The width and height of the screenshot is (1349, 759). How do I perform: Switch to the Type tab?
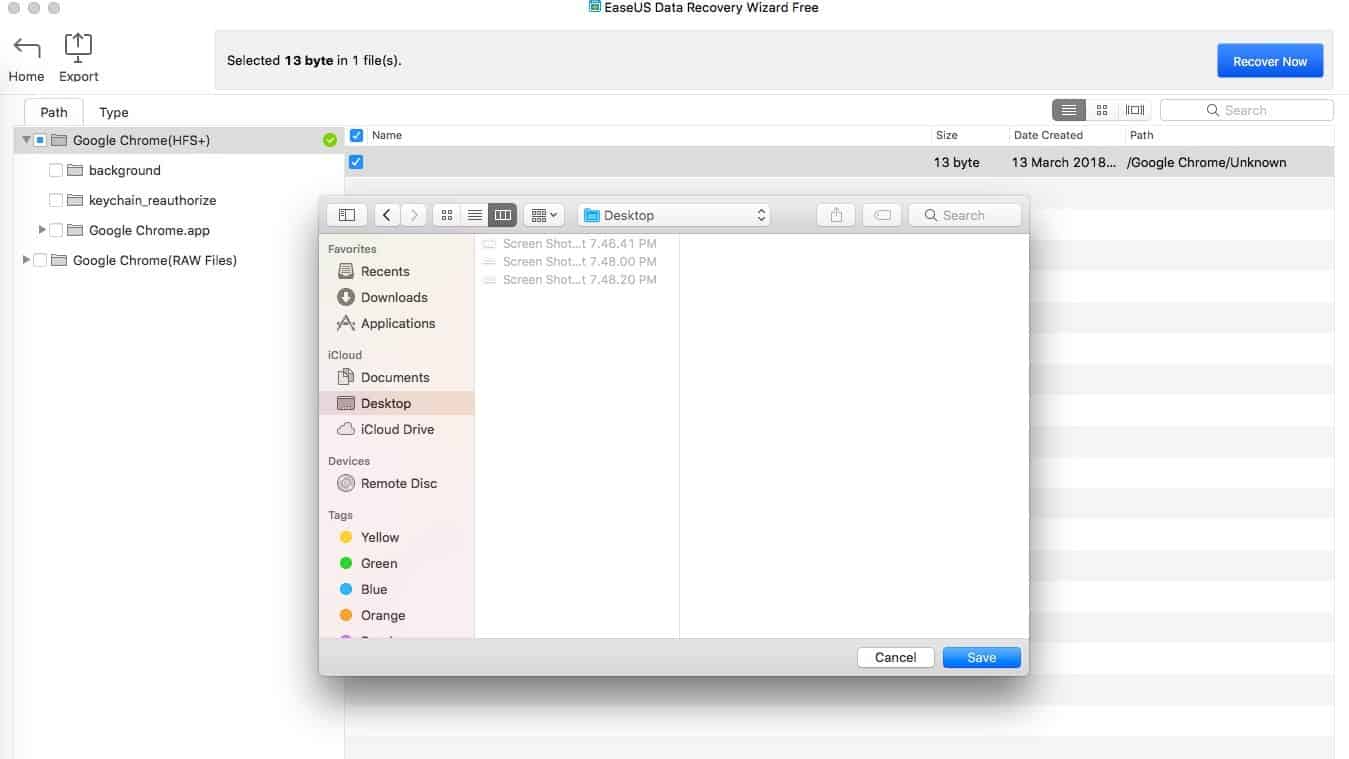click(114, 112)
